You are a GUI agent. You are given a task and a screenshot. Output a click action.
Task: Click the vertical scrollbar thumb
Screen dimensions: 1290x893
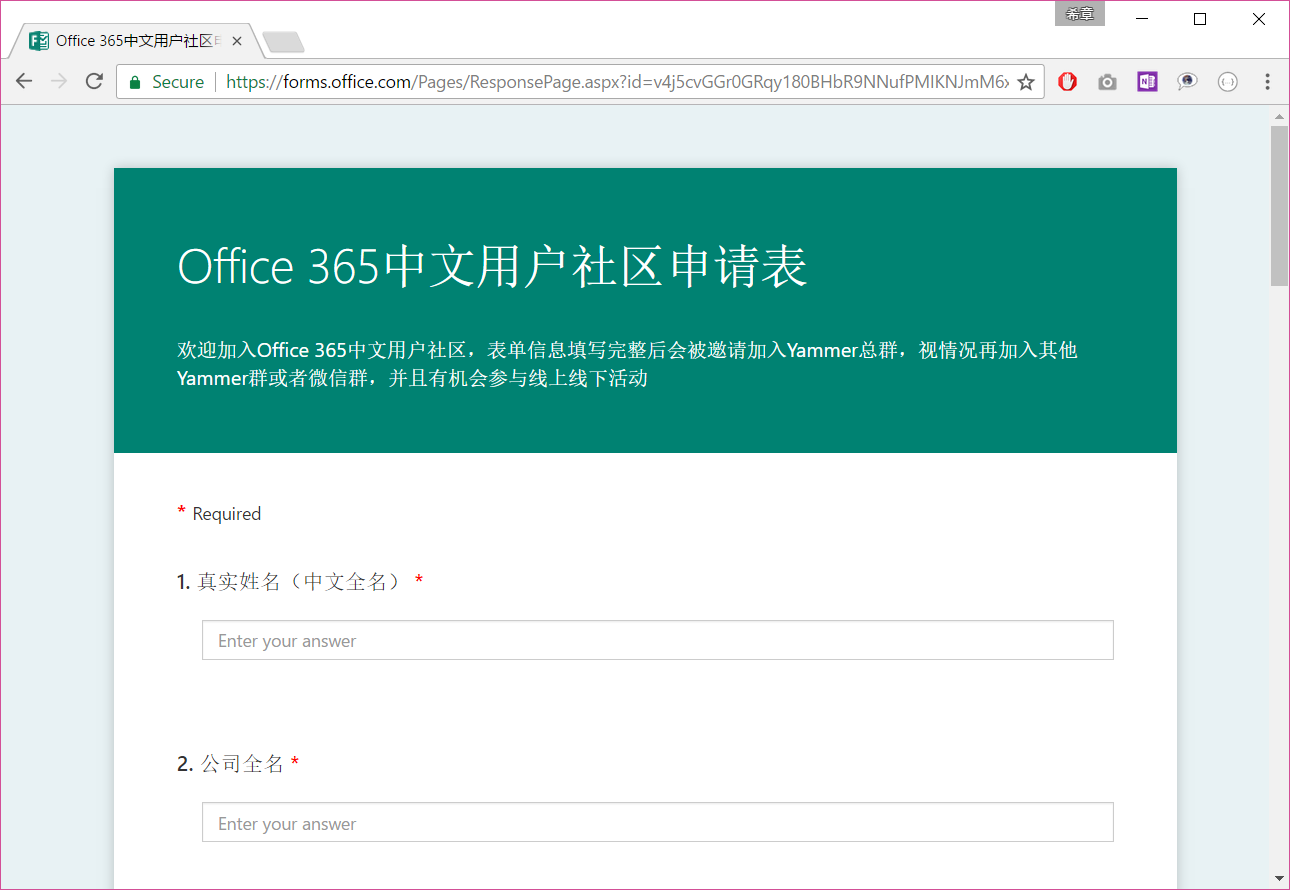(1279, 205)
